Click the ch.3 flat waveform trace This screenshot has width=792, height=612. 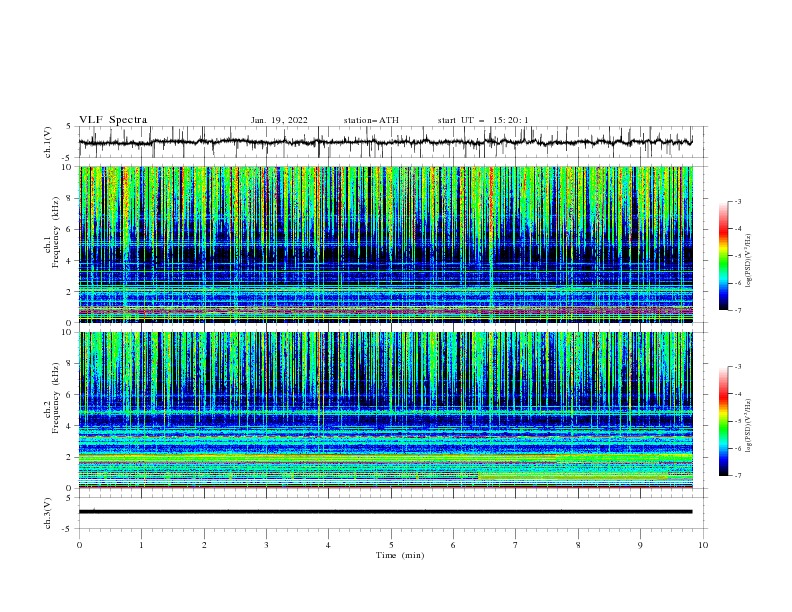pos(386,512)
